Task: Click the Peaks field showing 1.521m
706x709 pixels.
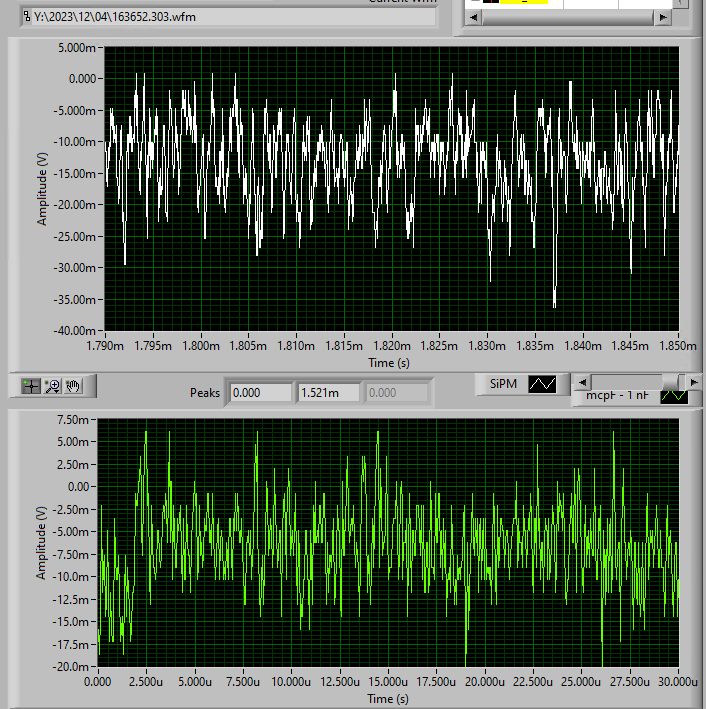Action: click(328, 393)
